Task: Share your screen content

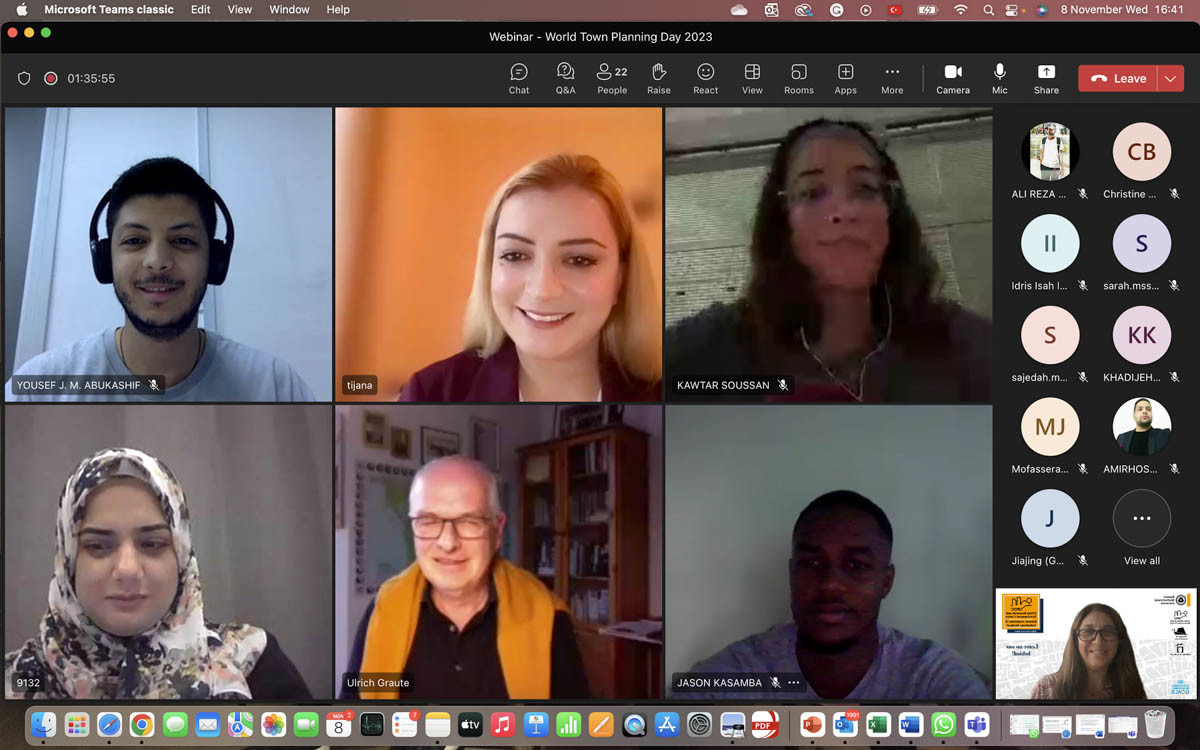Action: (1046, 78)
